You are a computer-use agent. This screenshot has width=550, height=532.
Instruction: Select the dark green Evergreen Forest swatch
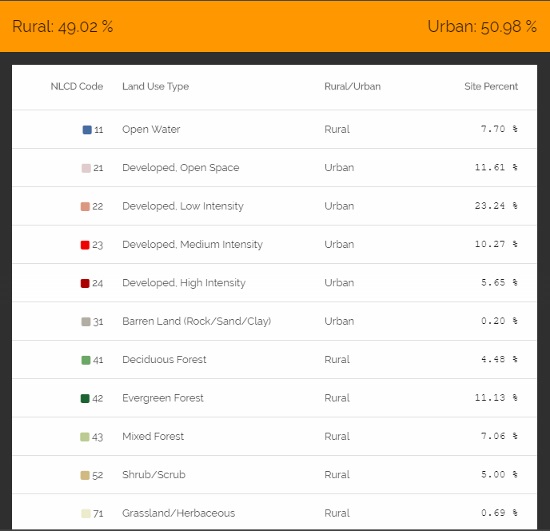pyautogui.click(x=85, y=398)
